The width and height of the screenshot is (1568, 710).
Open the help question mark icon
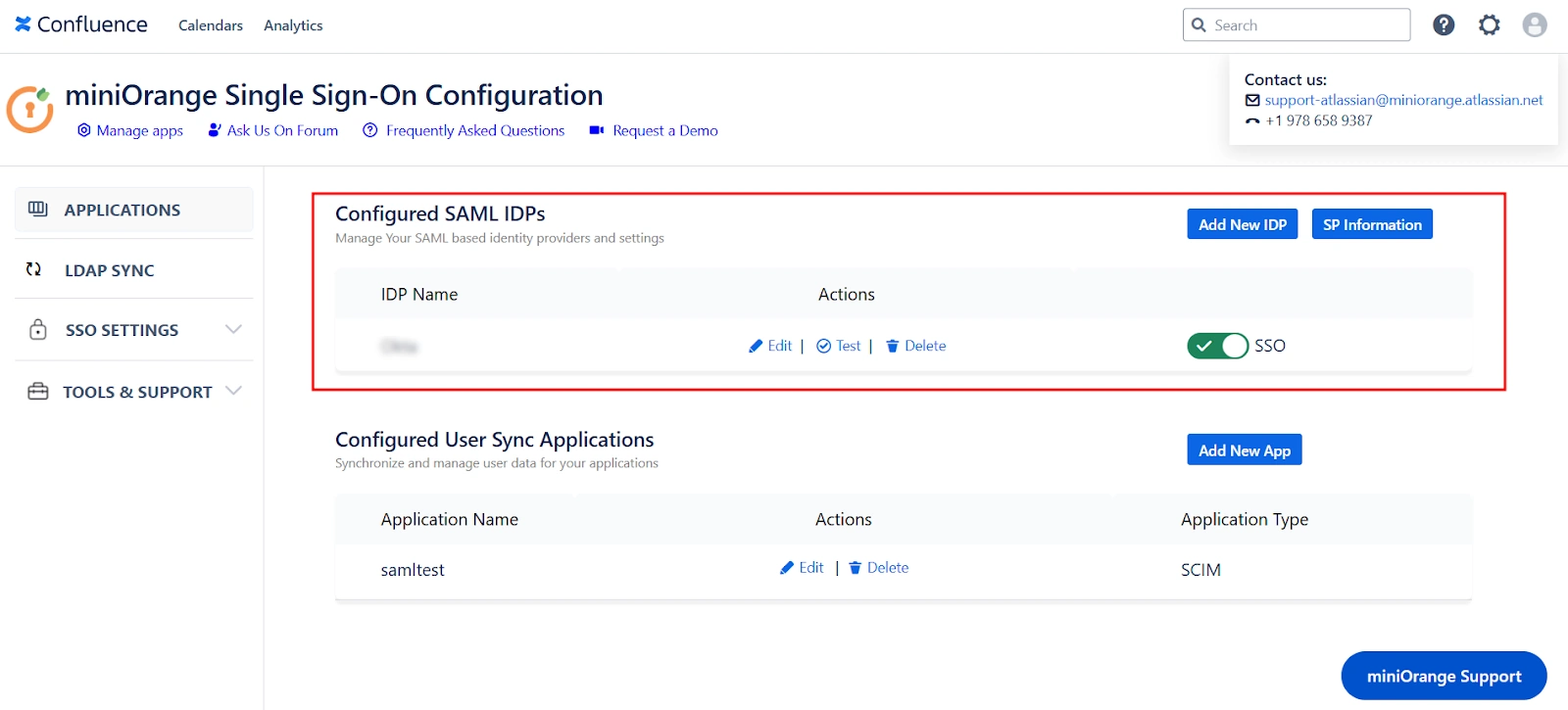(1444, 24)
